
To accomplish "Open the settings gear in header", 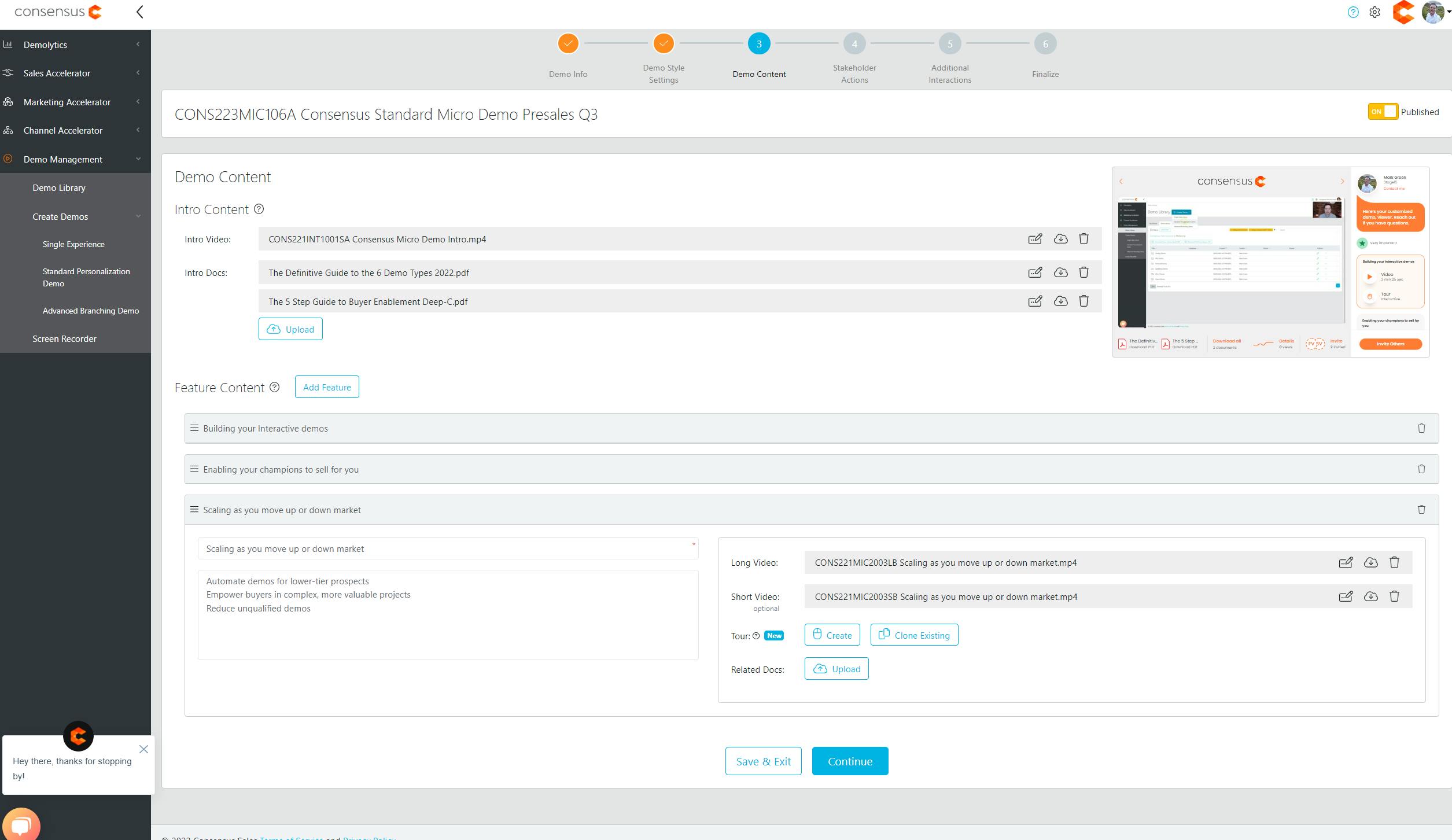I will click(1375, 12).
